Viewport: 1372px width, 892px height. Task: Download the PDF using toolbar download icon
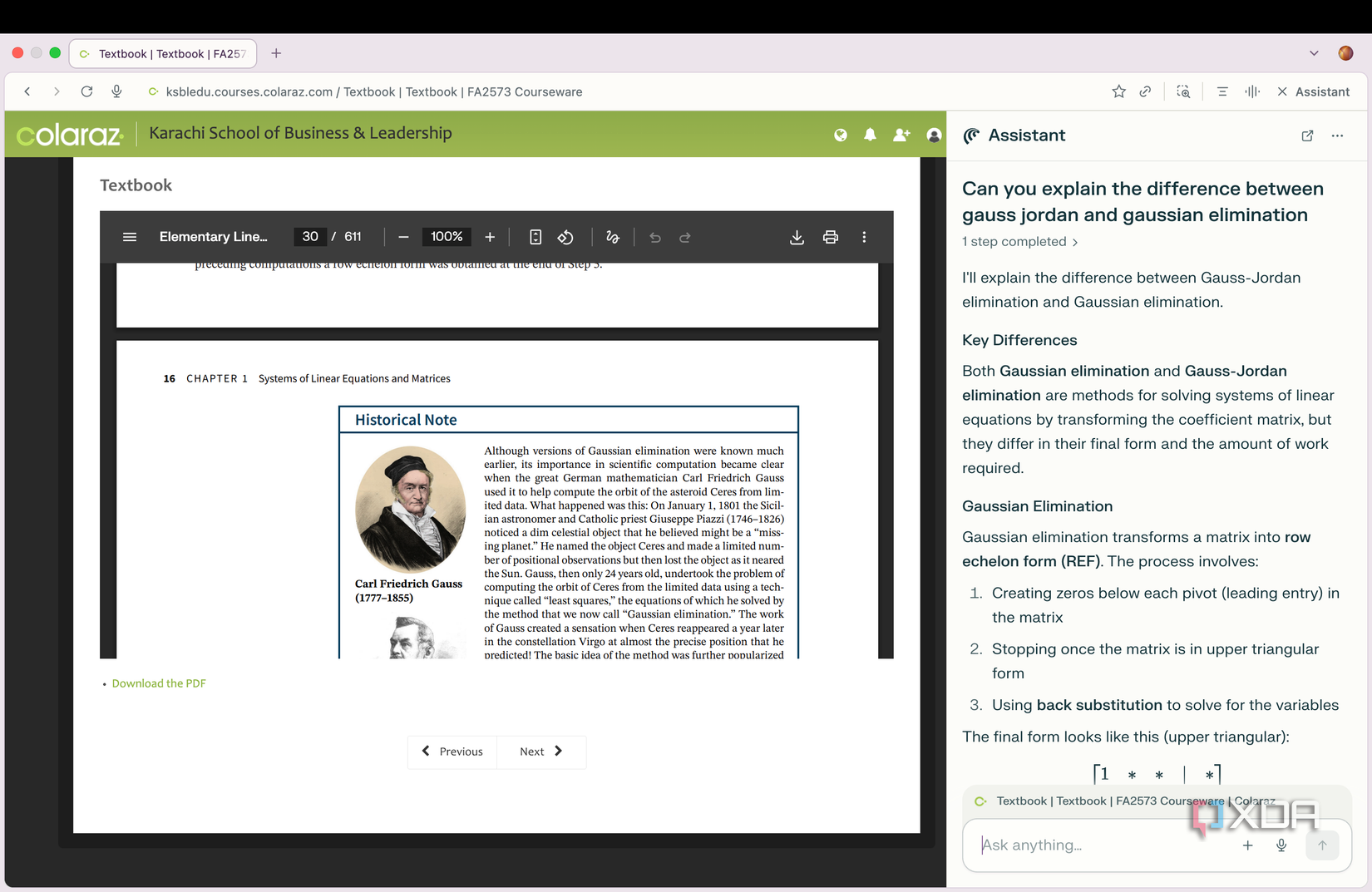click(797, 237)
